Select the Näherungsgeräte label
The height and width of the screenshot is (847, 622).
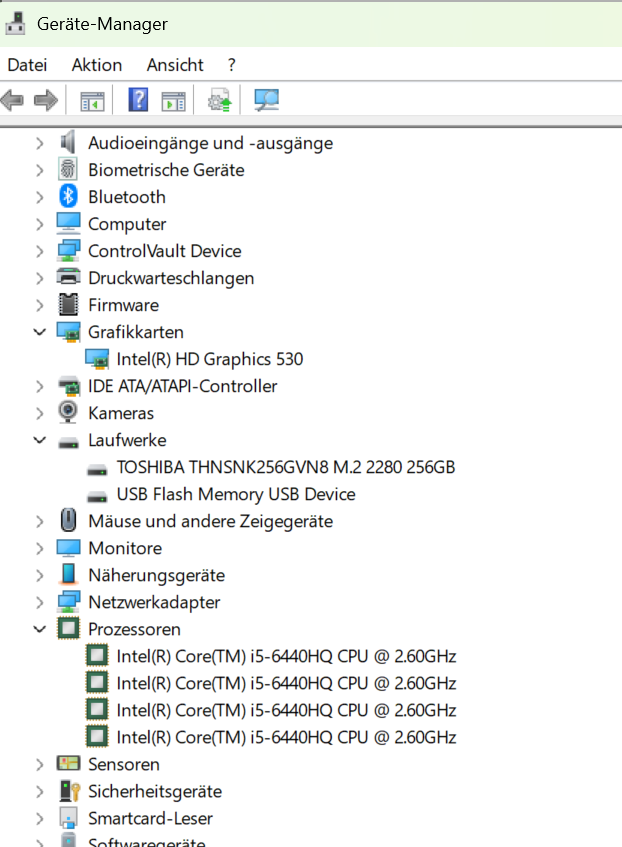[x=157, y=575]
